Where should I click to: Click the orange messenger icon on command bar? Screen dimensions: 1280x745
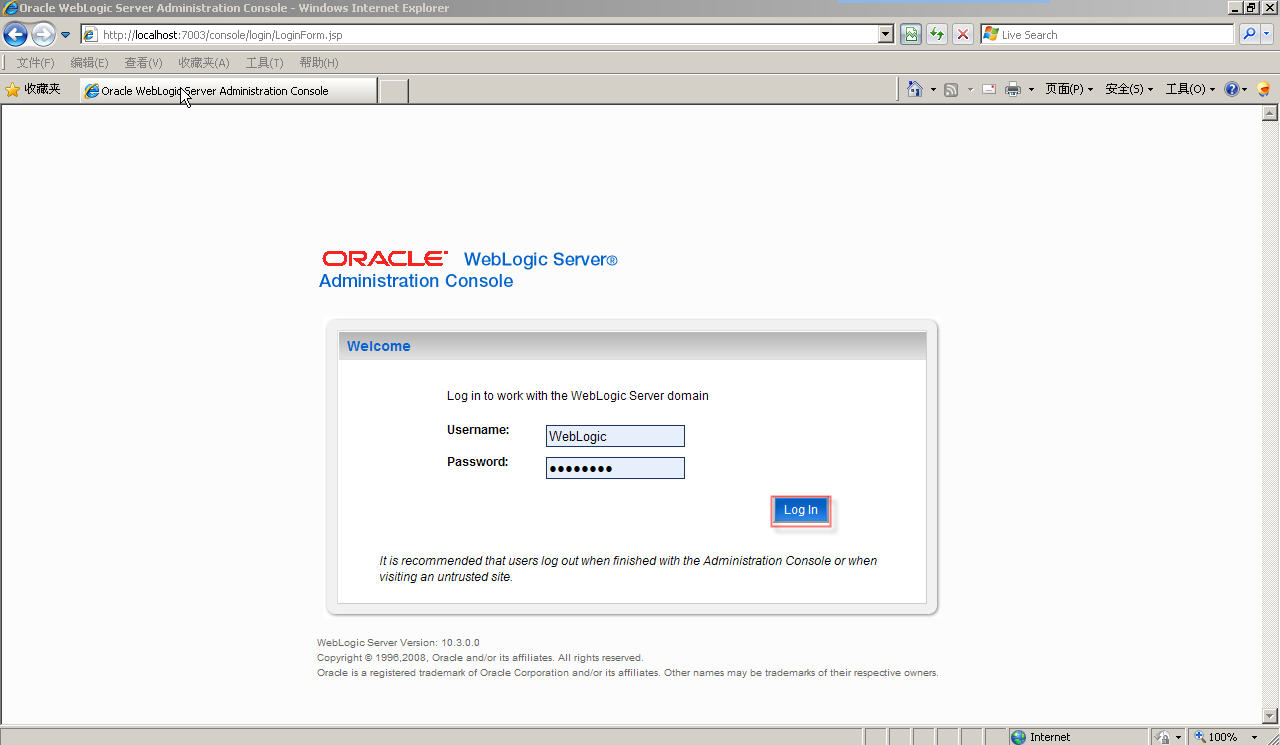tap(1264, 90)
